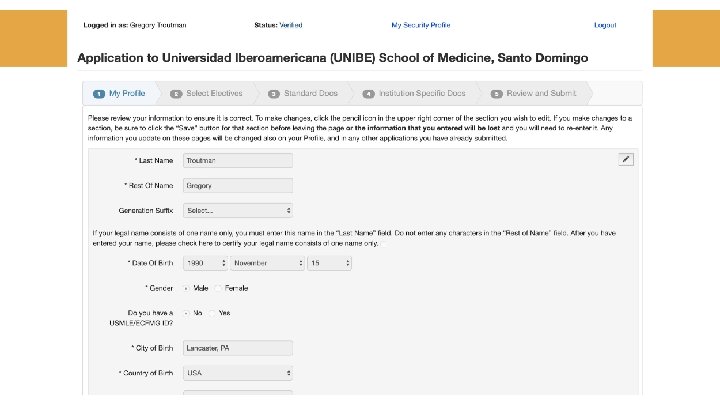Viewport: 720px width, 405px height.
Task: Open the birth month dropdown
Action: pyautogui.click(x=267, y=263)
